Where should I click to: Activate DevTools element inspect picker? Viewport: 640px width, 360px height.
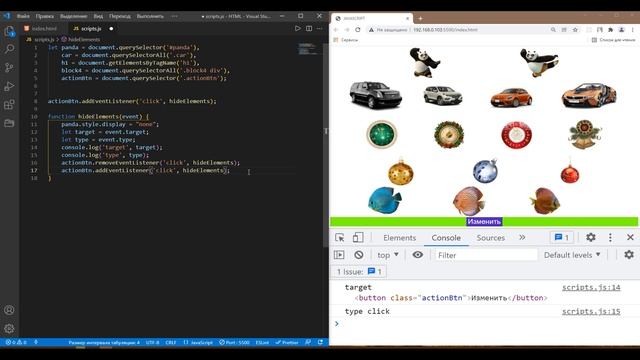pos(340,238)
